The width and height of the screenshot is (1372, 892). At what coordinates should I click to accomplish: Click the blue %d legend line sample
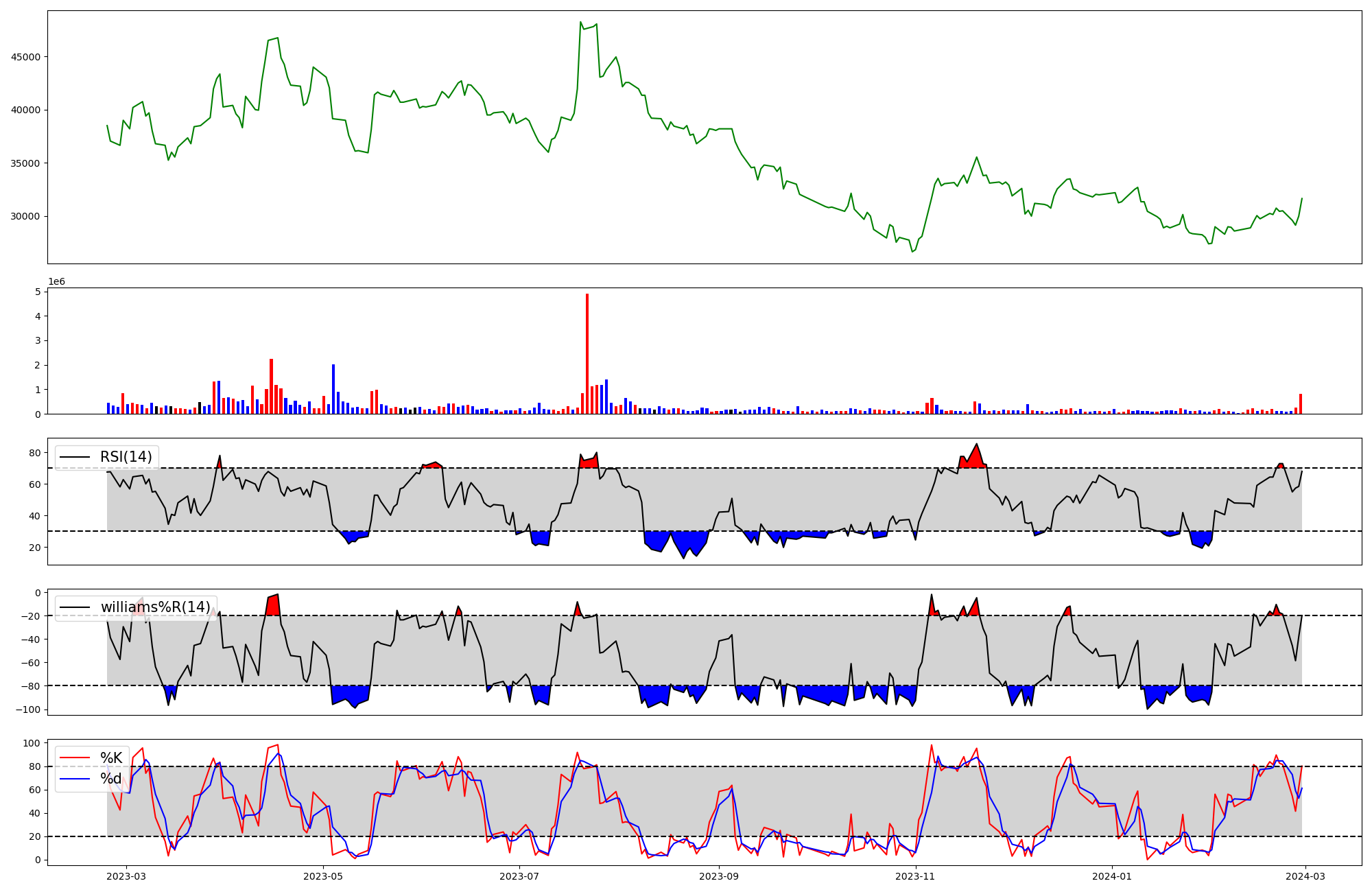coord(75,779)
